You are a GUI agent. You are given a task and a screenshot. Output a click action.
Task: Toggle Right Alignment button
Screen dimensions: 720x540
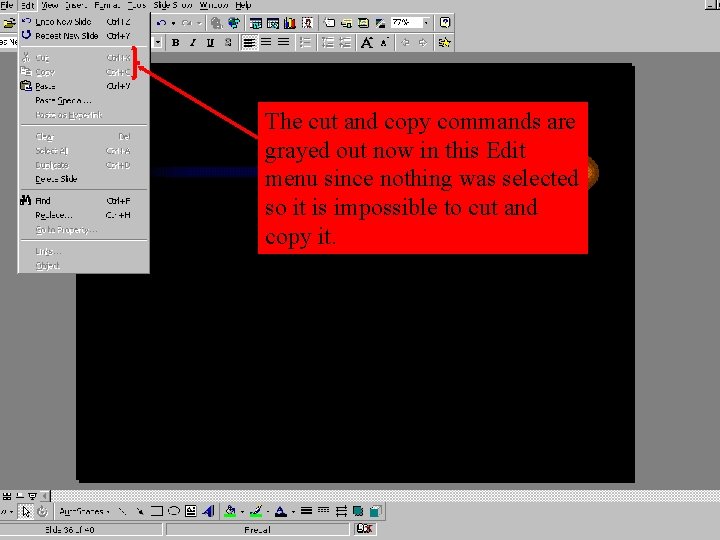point(284,43)
